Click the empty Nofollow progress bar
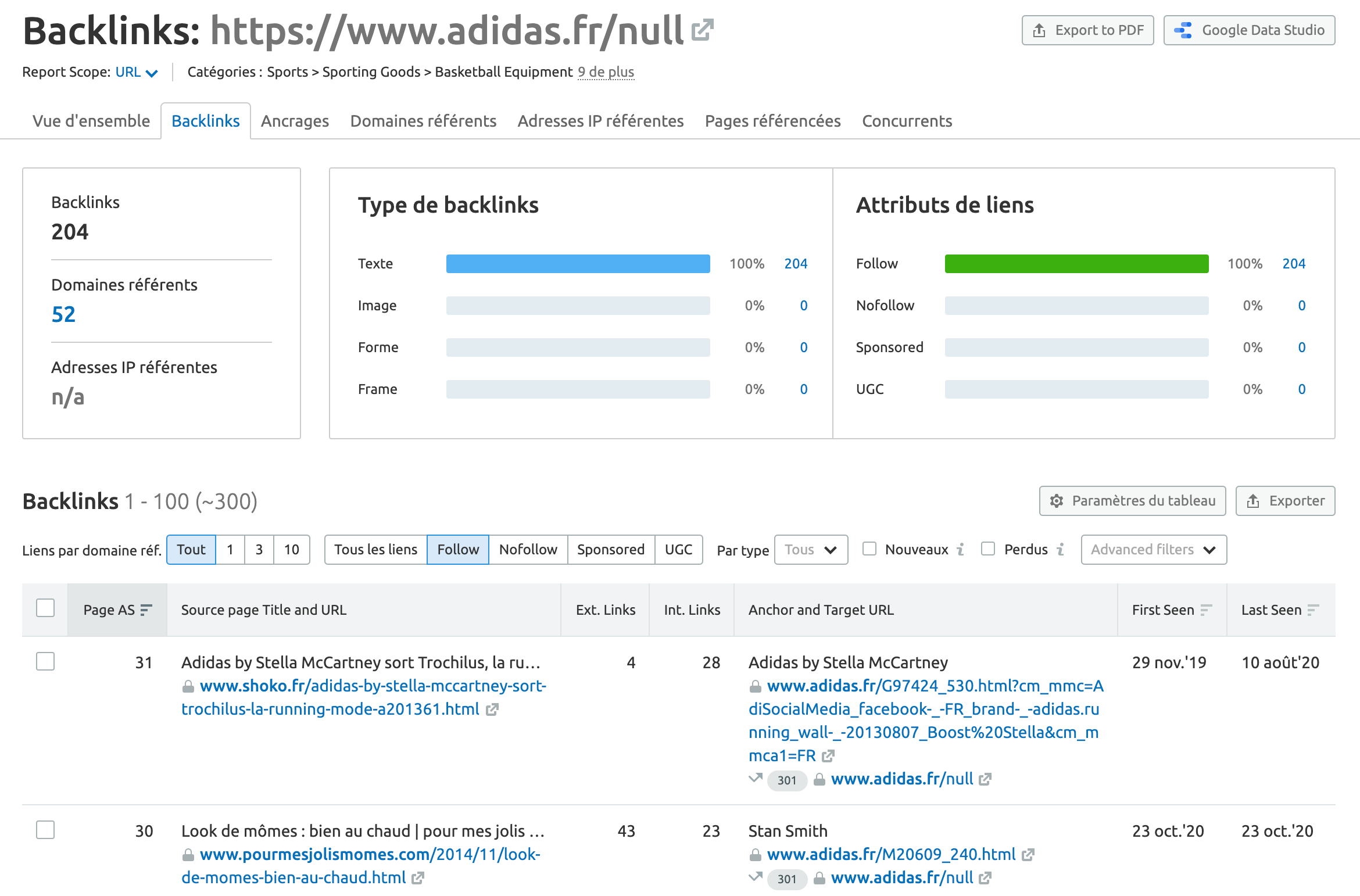 (1076, 306)
